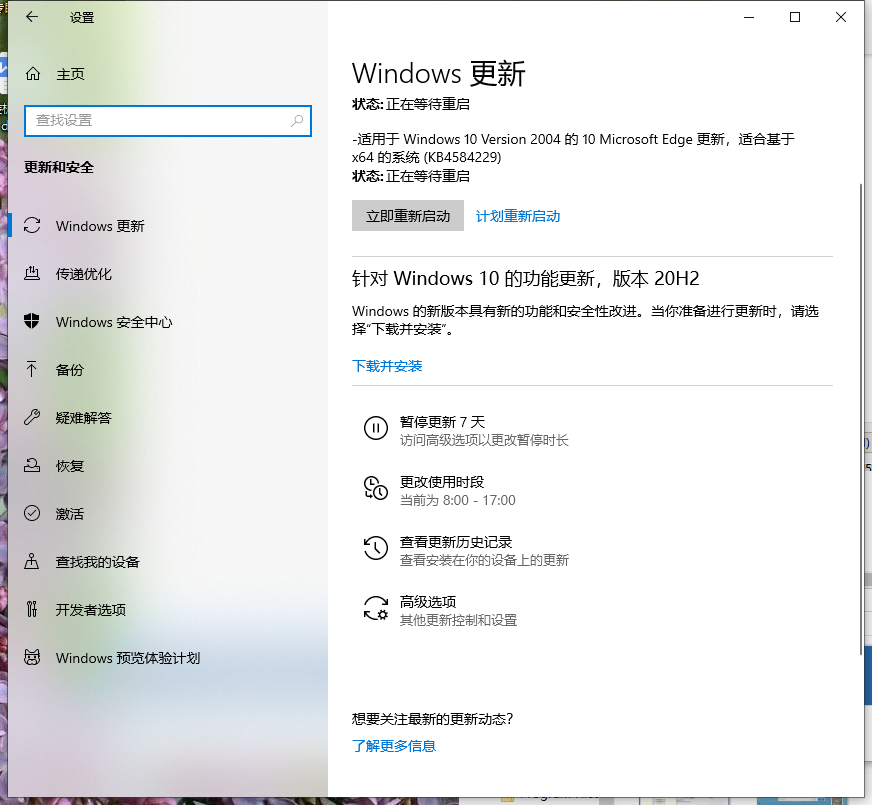This screenshot has height=805, width=872.
Task: Open the Windows 更新 sidebar section
Action: (100, 226)
